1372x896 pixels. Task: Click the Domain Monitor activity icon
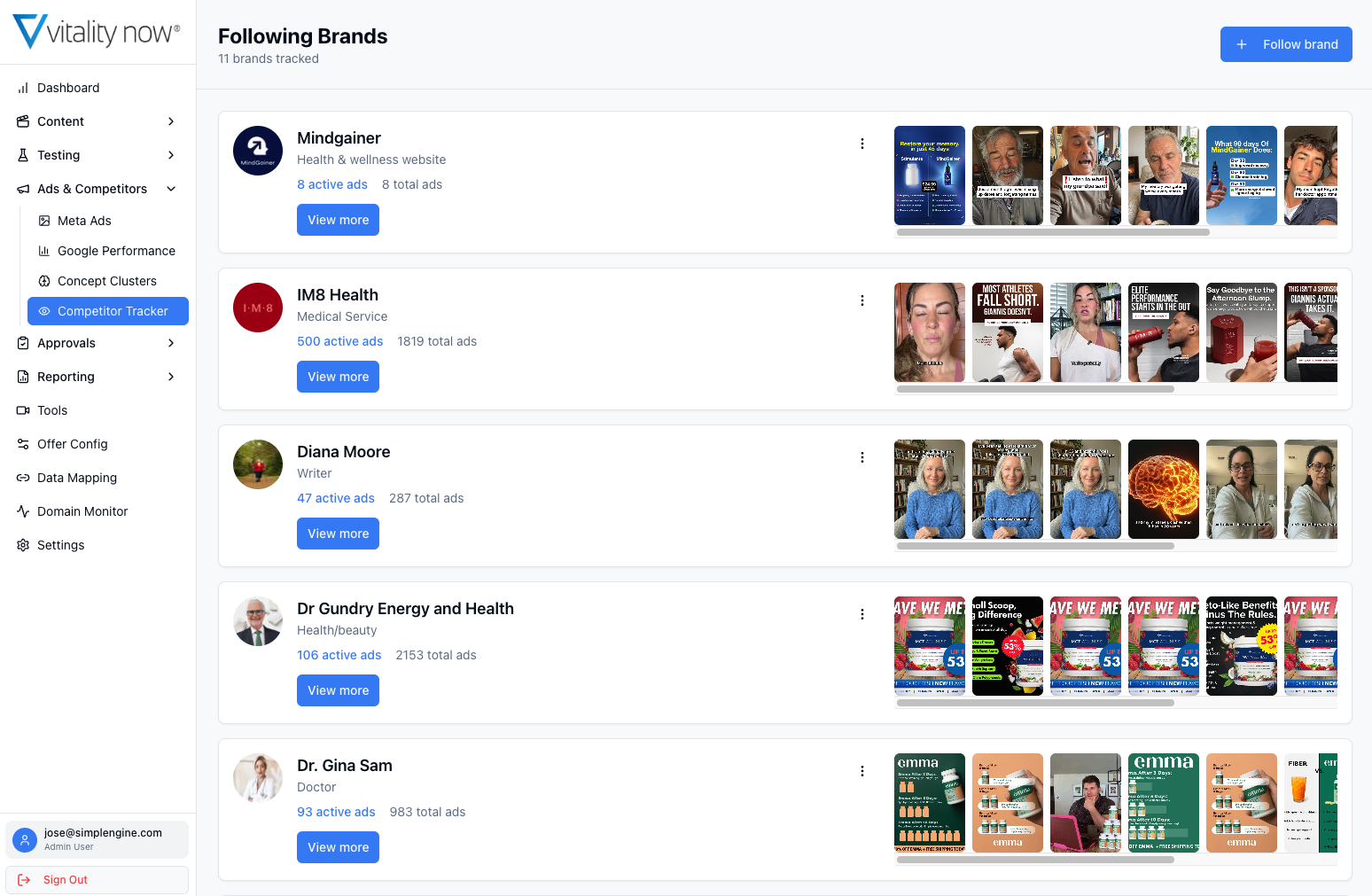23,511
